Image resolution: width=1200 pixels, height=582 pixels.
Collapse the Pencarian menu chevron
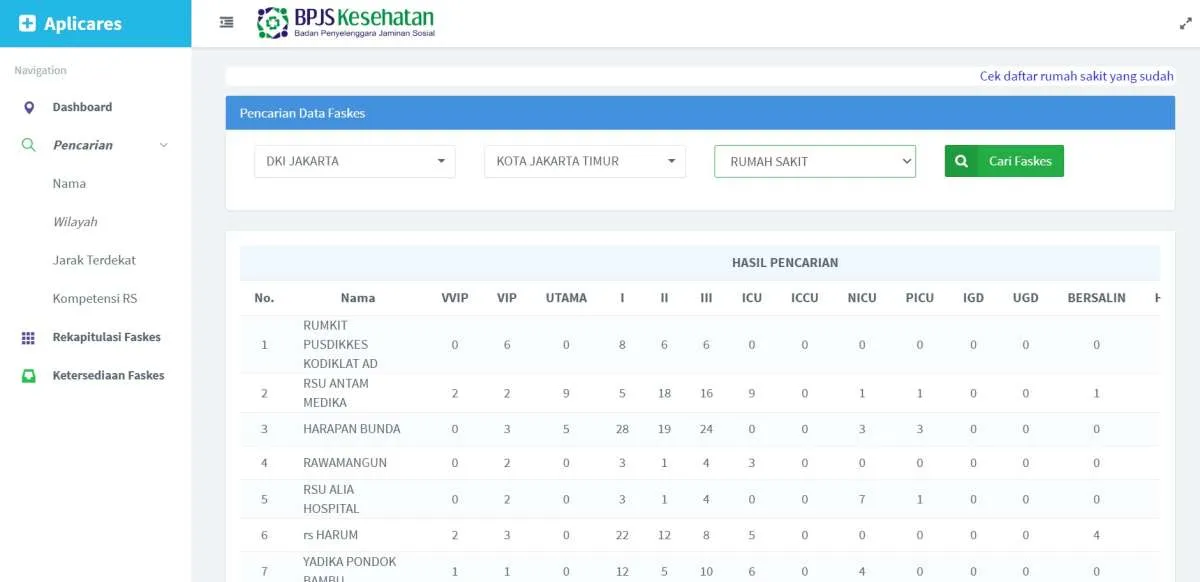pyautogui.click(x=164, y=145)
